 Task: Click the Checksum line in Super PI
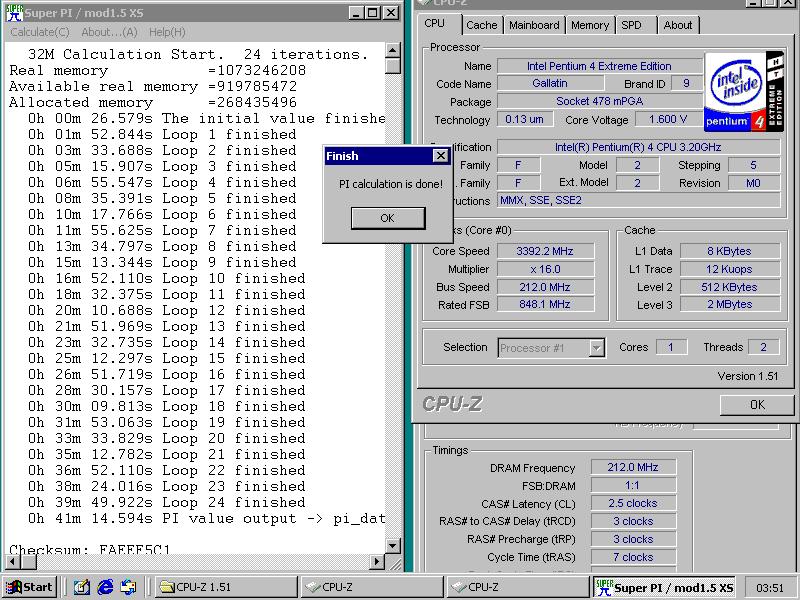(x=90, y=549)
